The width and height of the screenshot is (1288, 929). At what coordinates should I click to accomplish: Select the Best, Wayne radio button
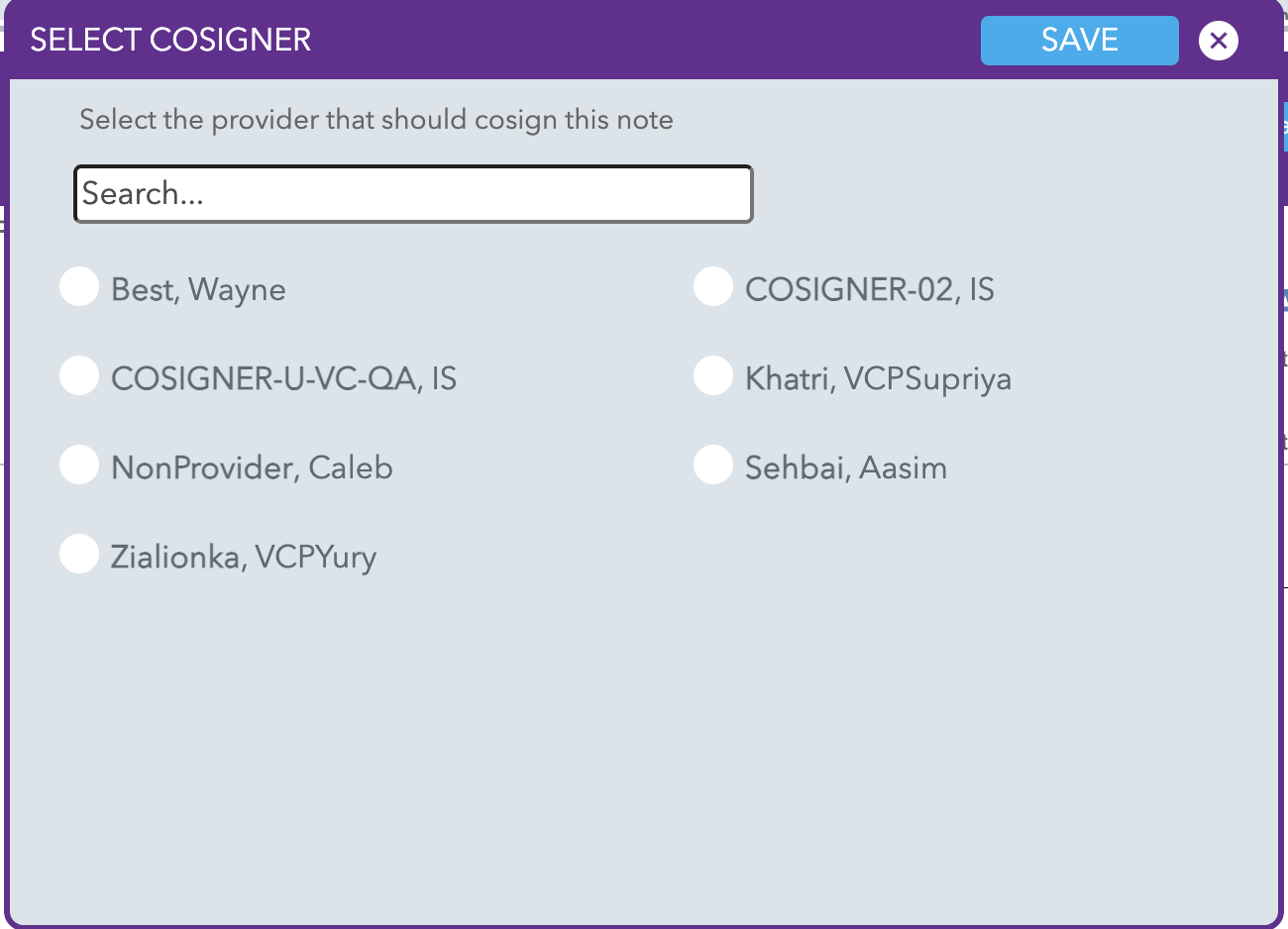(79, 287)
